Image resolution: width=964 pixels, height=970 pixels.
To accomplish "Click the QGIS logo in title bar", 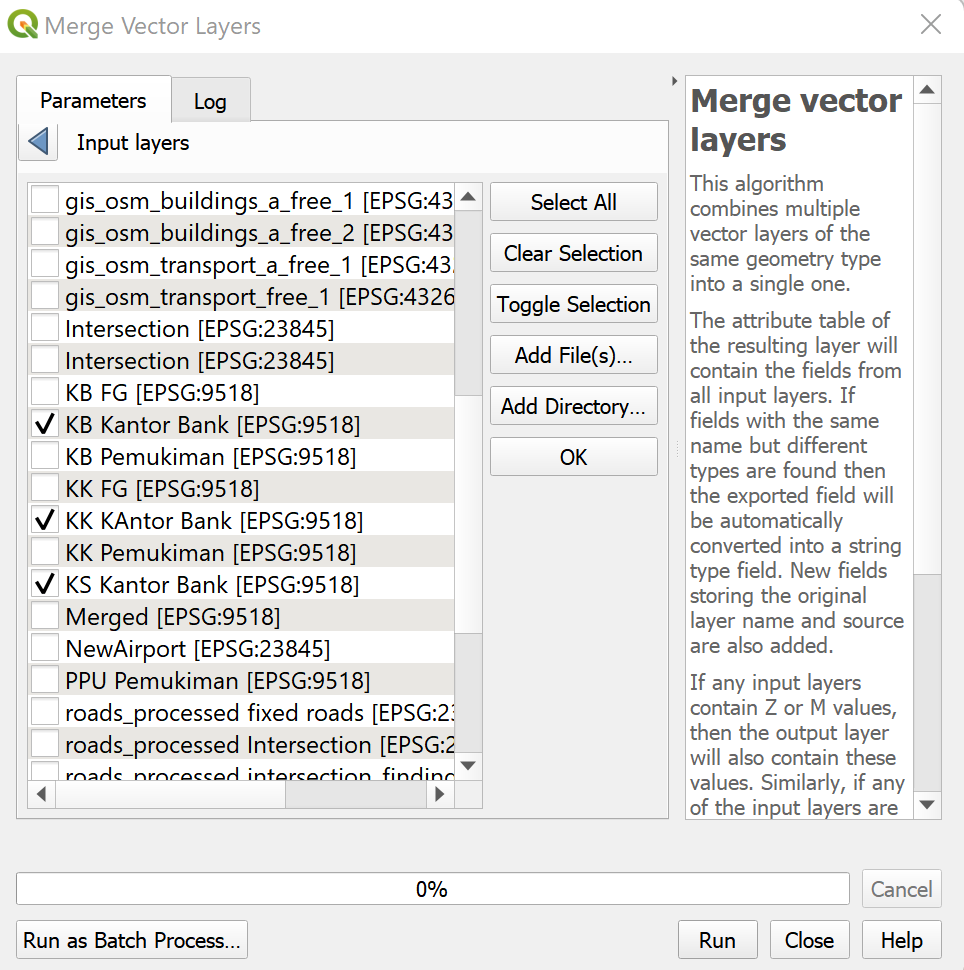I will click(23, 25).
